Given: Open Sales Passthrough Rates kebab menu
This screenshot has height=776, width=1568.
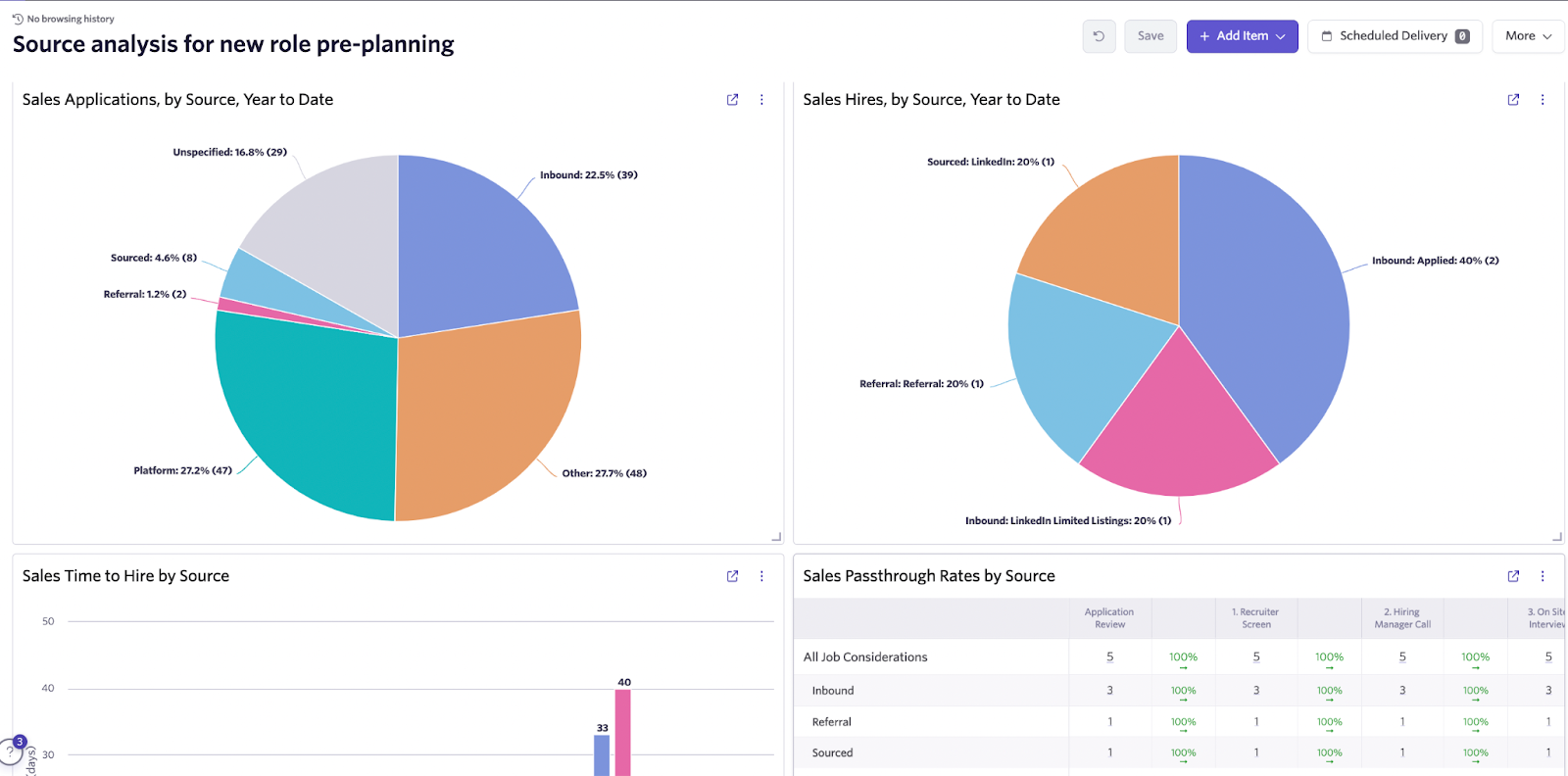Looking at the screenshot, I should [1543, 576].
